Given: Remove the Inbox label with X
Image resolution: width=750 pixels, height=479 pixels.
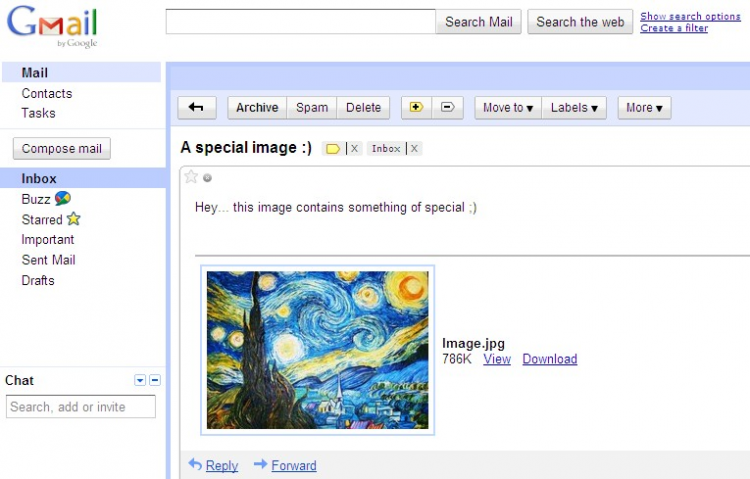Looking at the screenshot, I should point(414,149).
